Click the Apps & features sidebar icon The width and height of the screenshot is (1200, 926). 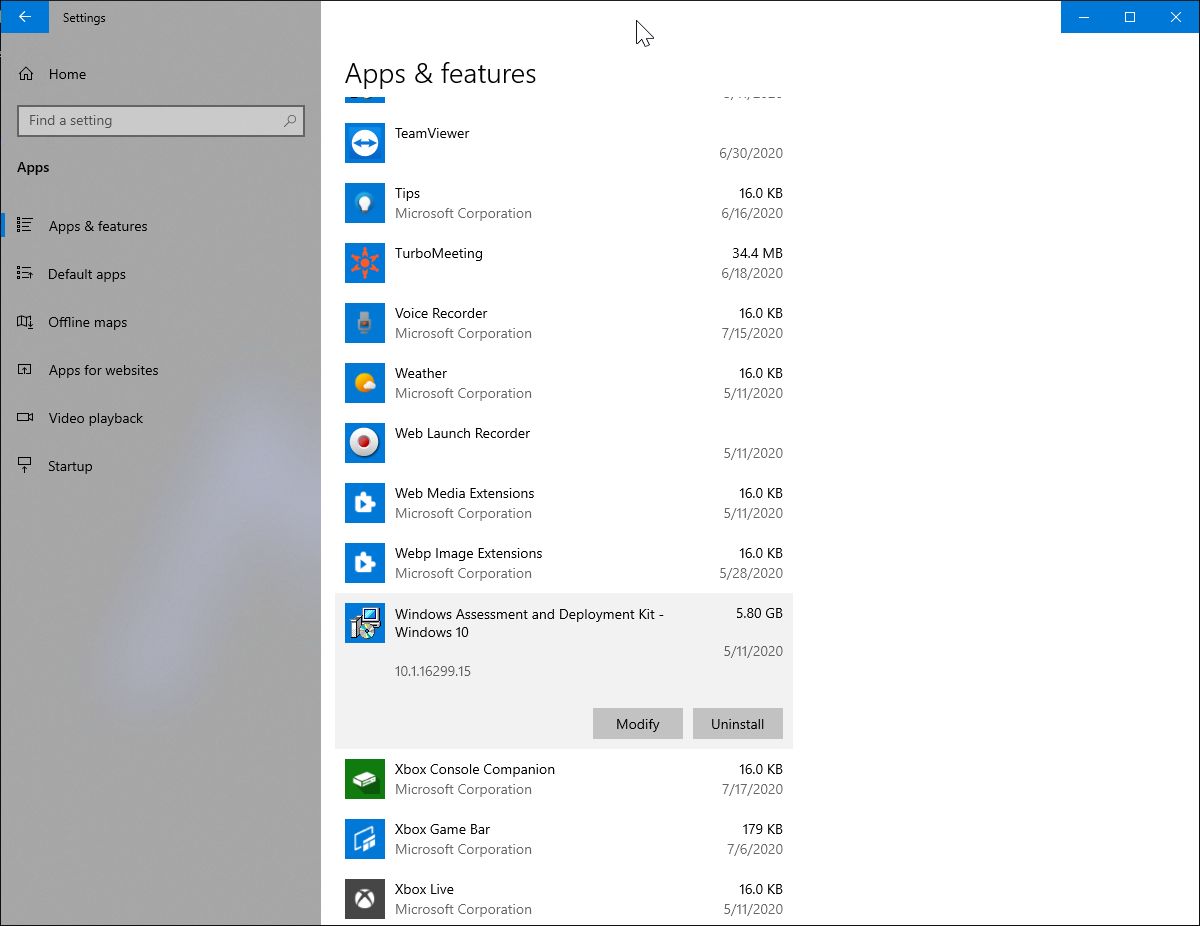26,226
